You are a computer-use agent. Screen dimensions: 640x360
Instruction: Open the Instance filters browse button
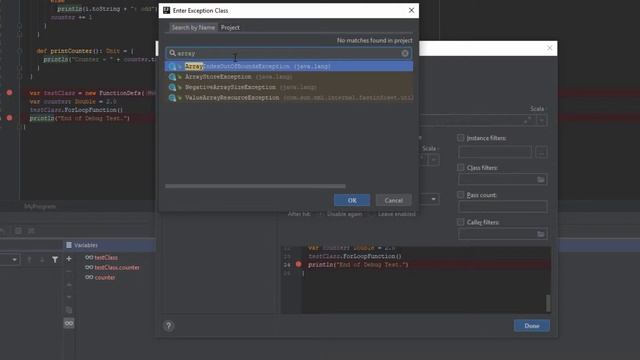(x=541, y=153)
